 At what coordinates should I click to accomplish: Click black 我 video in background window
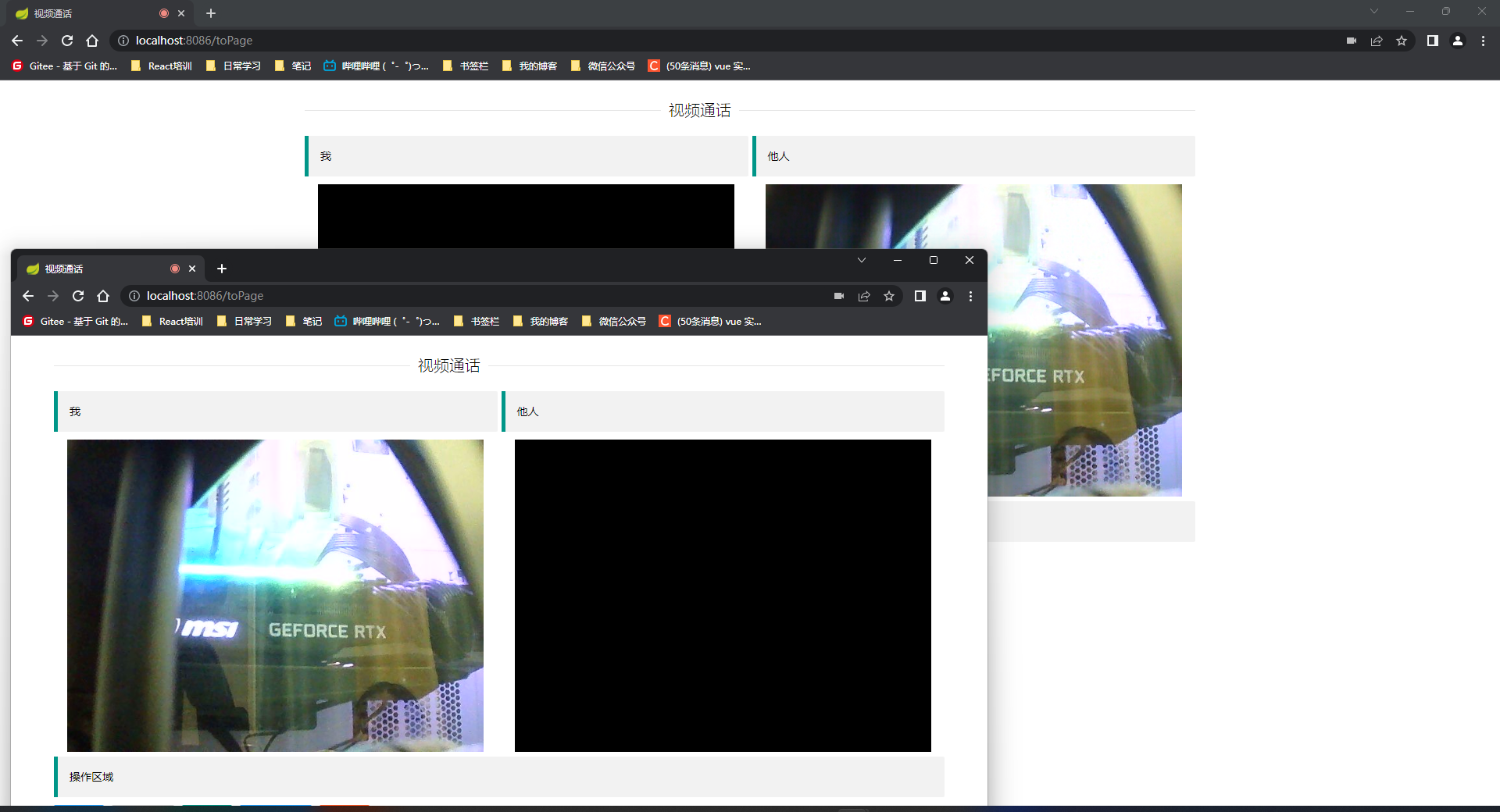526,216
